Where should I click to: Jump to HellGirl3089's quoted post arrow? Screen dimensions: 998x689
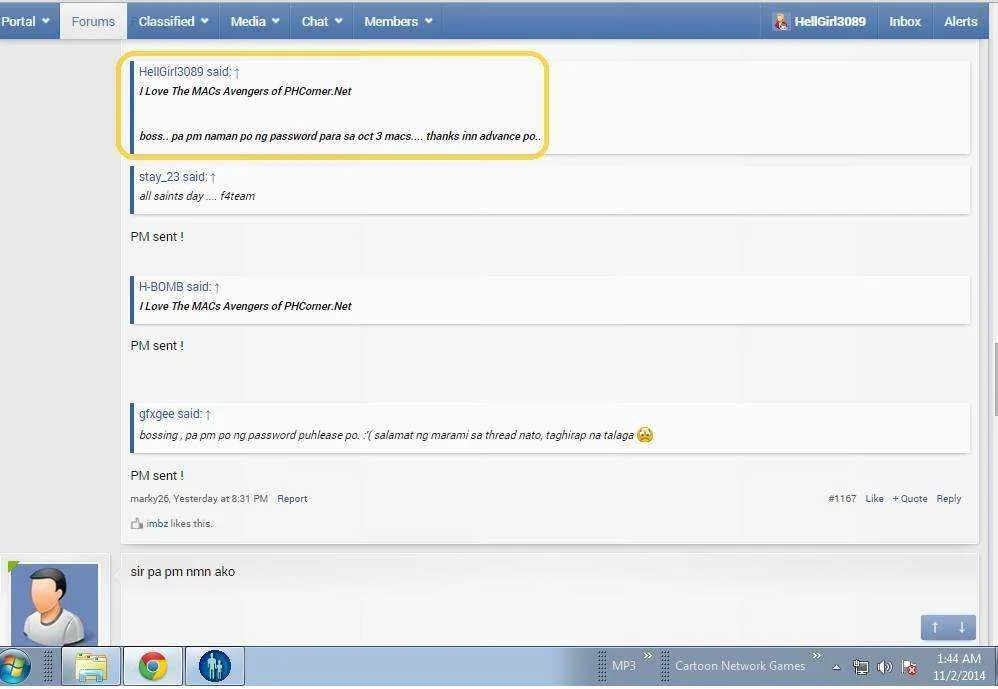point(237,73)
